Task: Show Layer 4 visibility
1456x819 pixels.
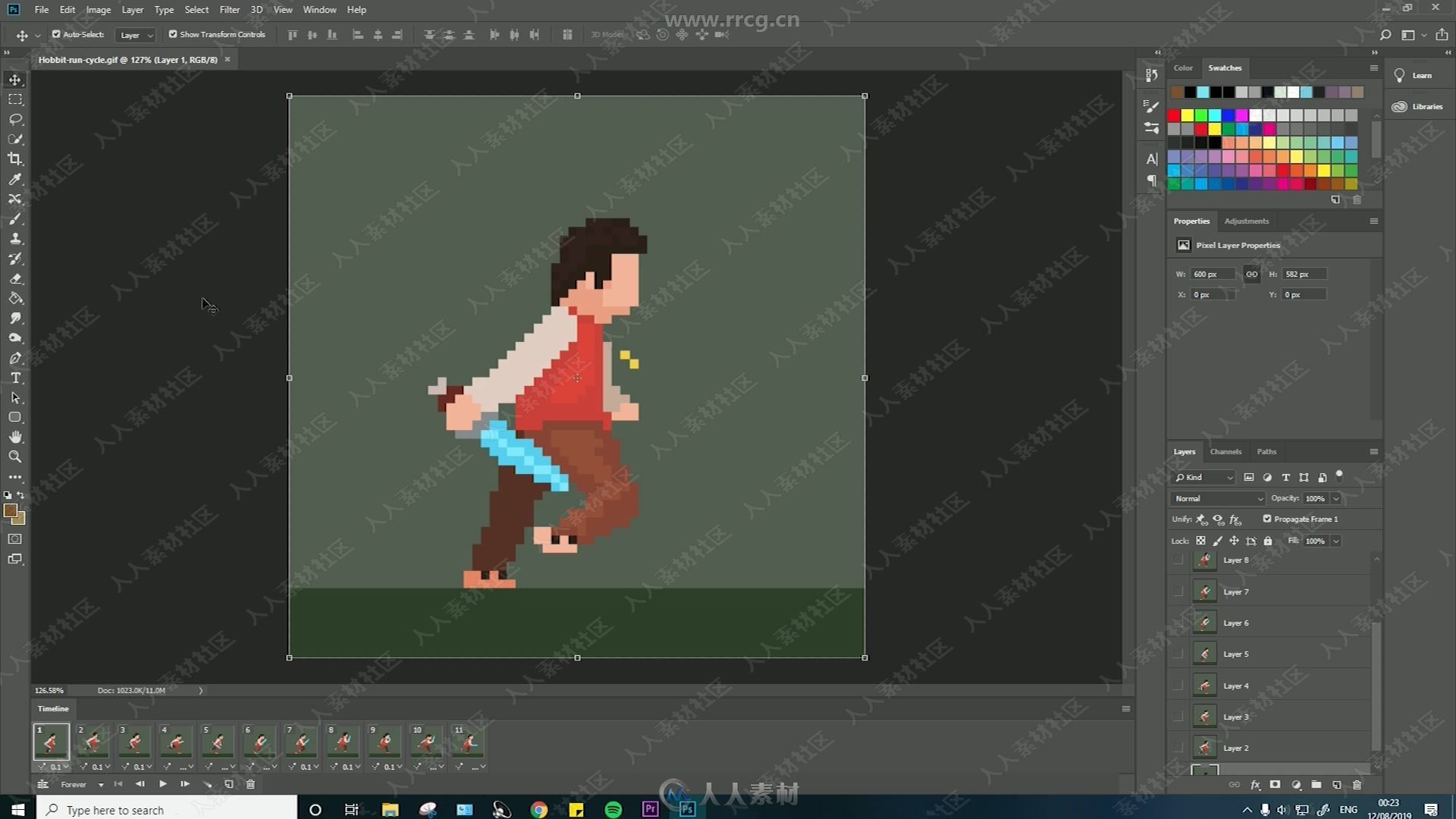Action: (x=1178, y=686)
